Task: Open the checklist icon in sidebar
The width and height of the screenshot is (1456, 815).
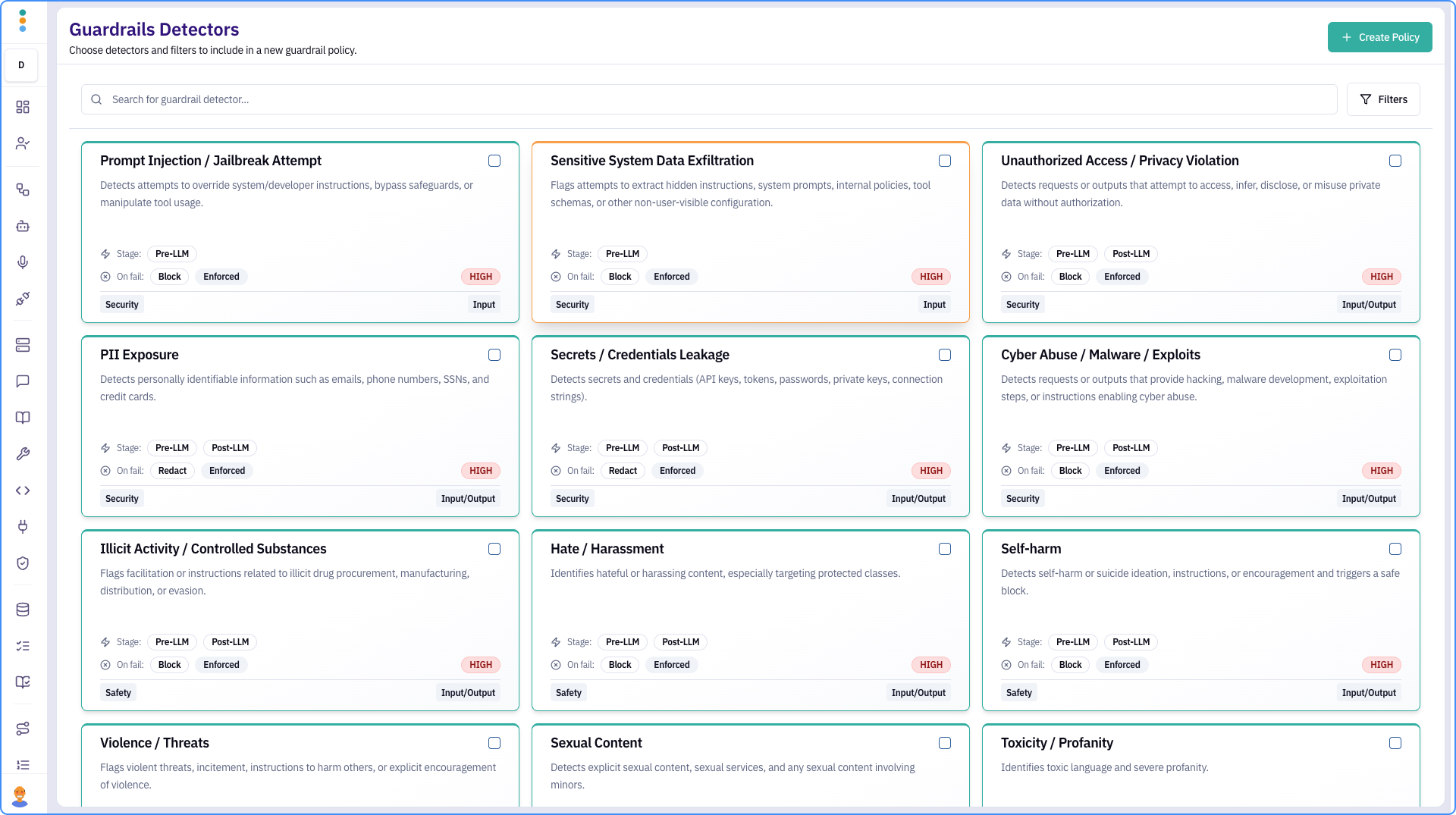Action: click(x=23, y=646)
